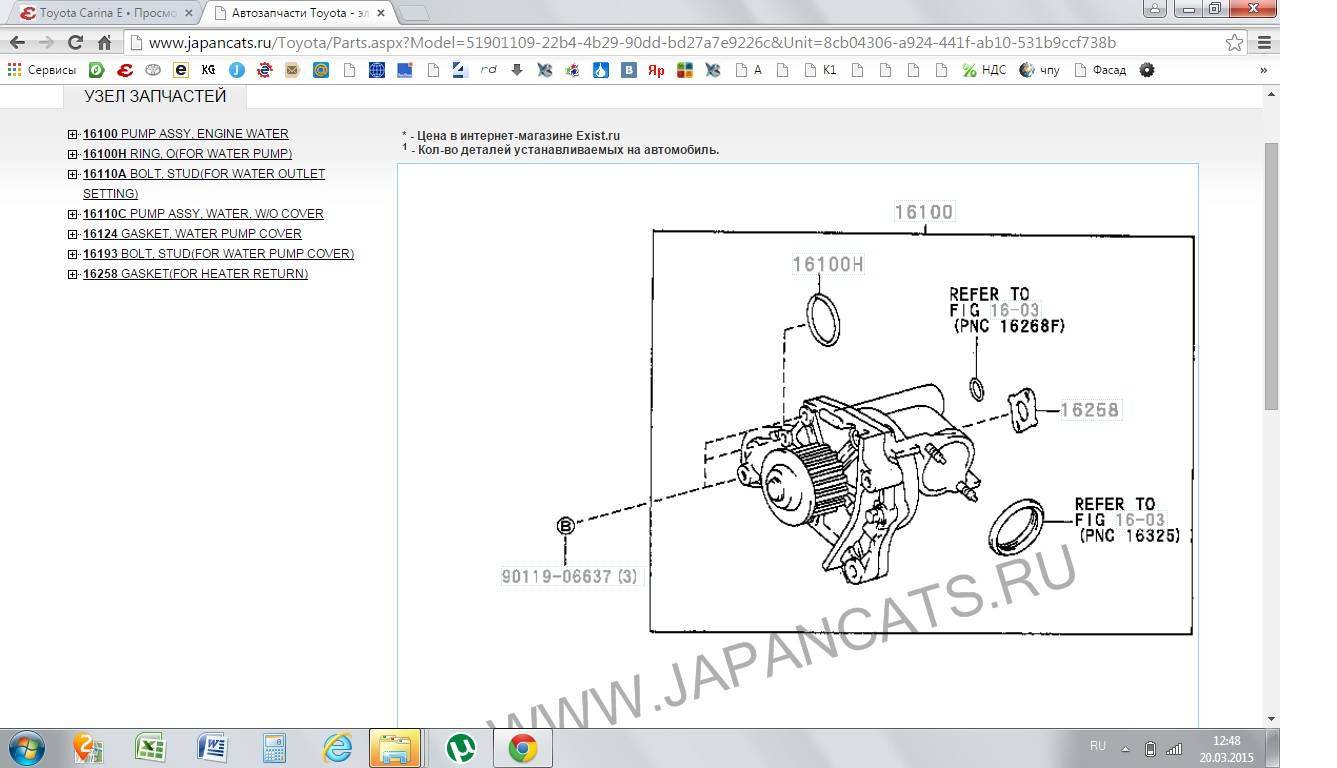
Task: Click the address bar URL field
Action: click(630, 43)
